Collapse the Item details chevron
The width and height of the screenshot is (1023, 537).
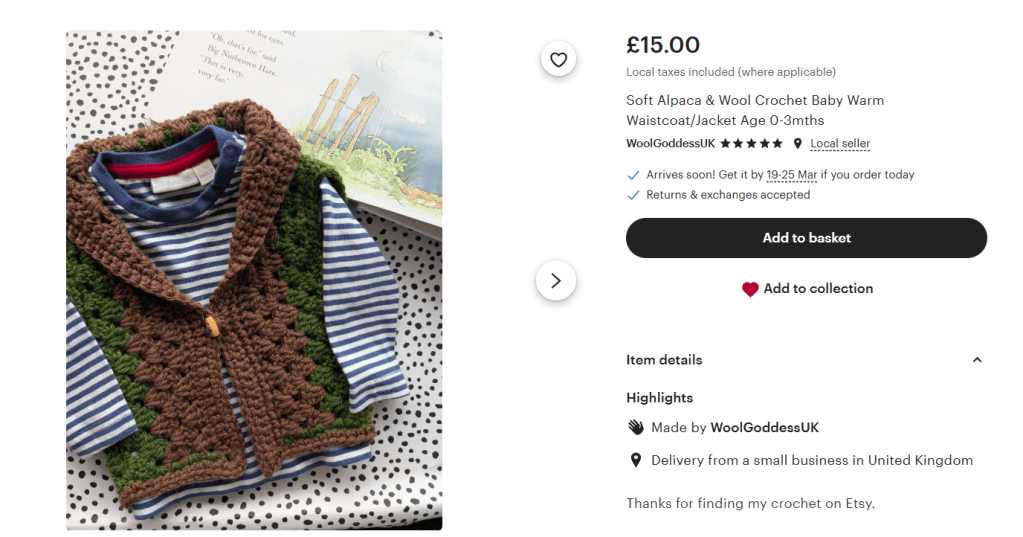[x=977, y=360]
